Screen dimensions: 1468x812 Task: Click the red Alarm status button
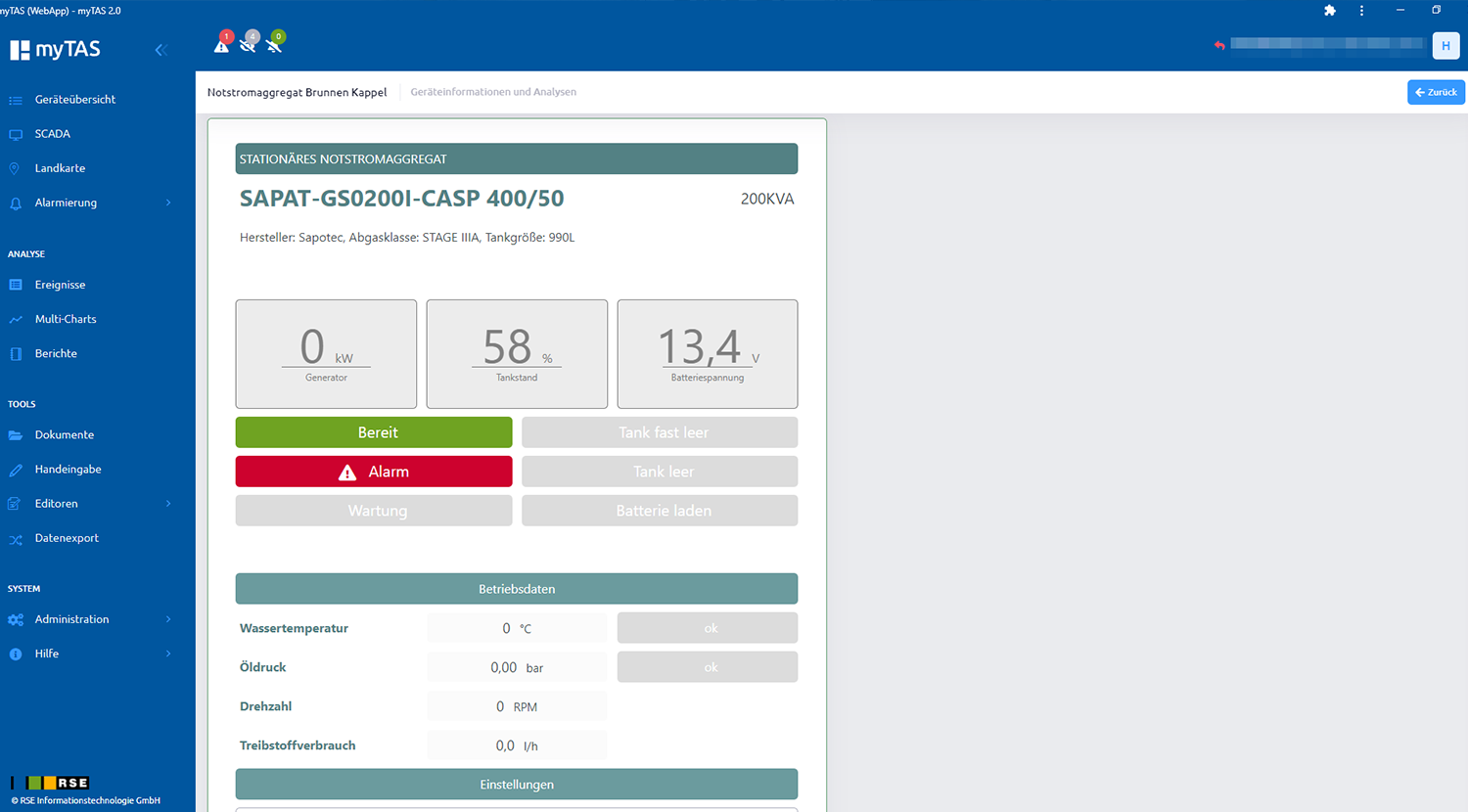coord(374,472)
